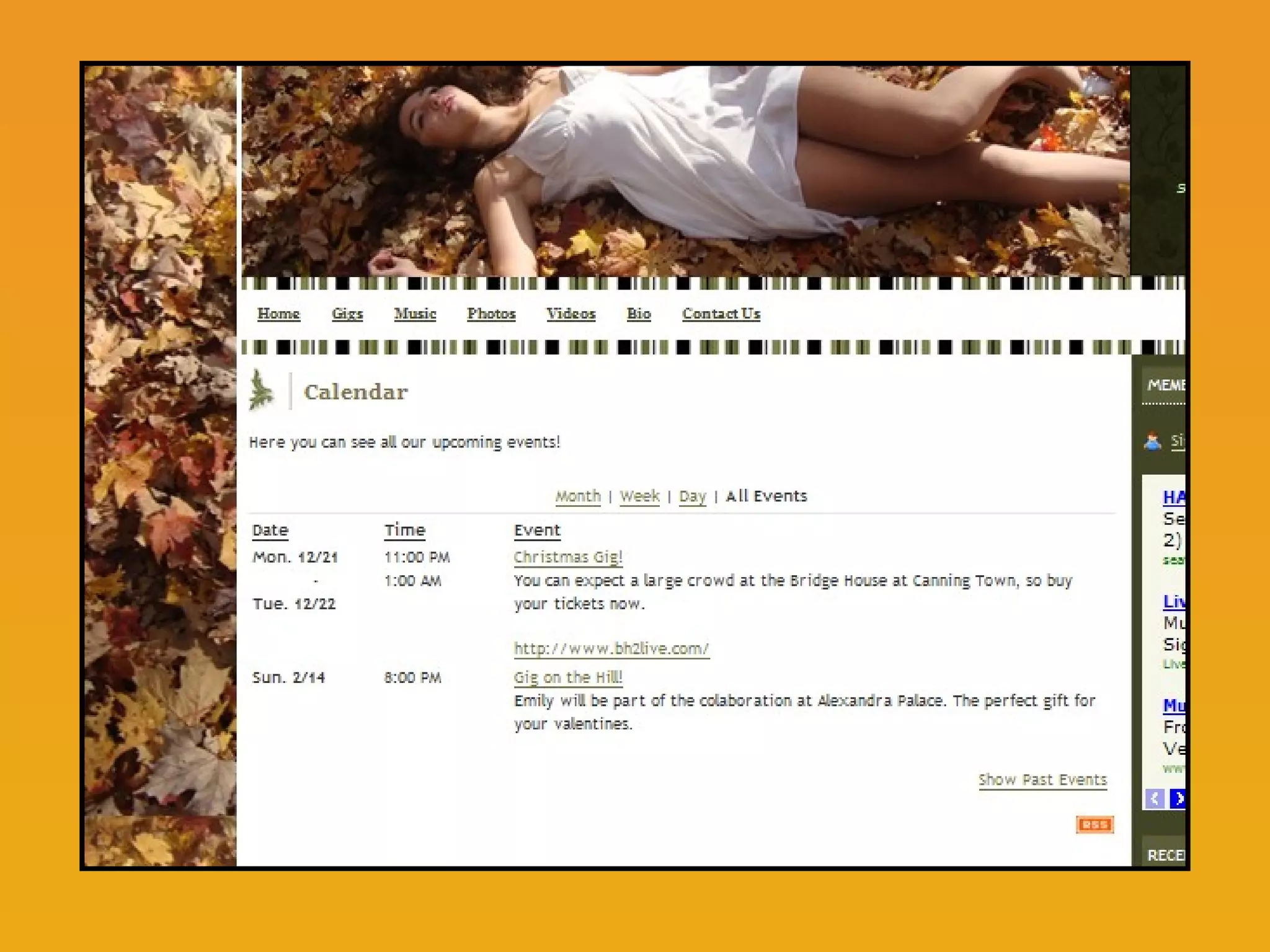Switch calendar to Day view

pos(693,496)
